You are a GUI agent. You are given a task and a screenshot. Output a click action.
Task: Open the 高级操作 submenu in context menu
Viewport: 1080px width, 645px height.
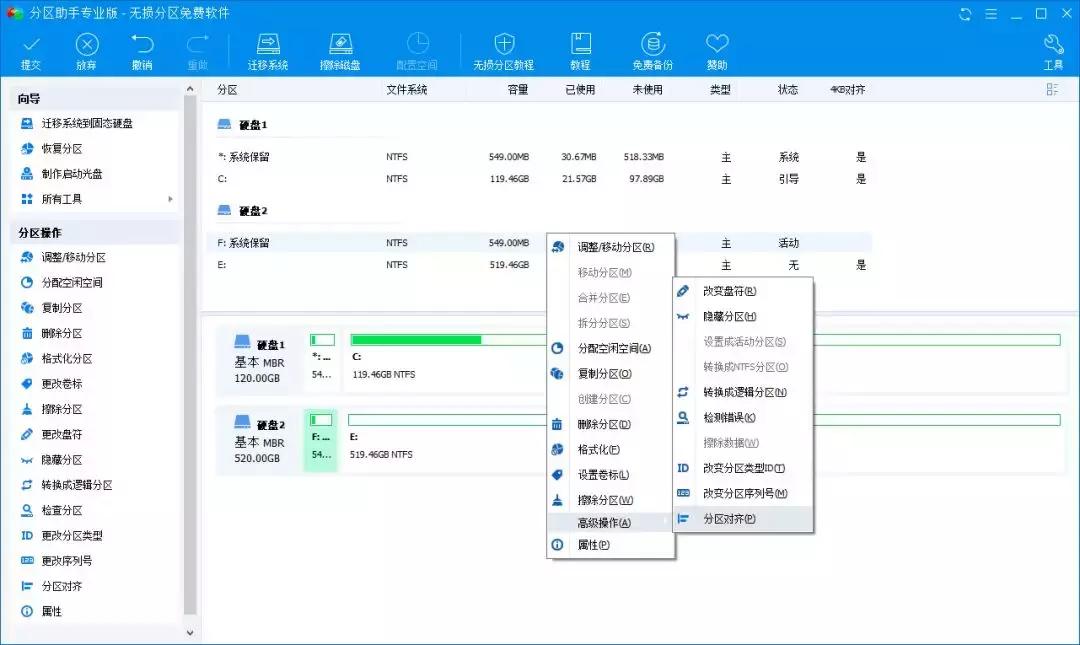(605, 522)
